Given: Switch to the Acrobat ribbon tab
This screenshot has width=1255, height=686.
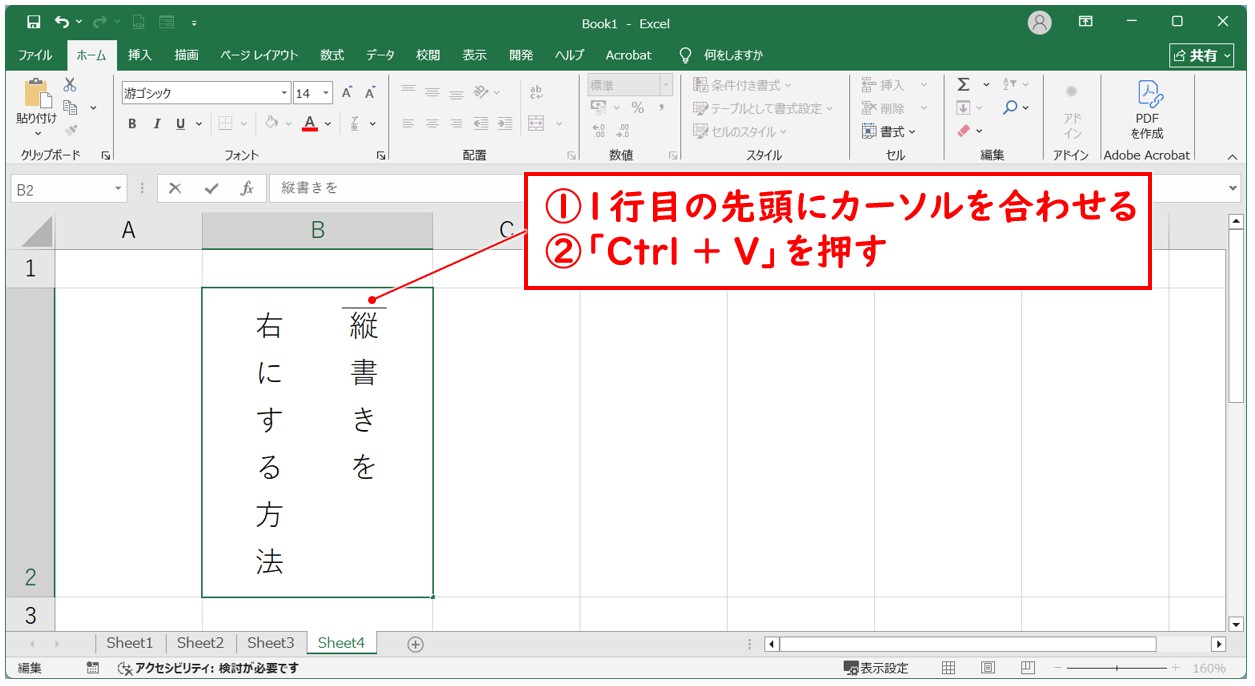Looking at the screenshot, I should tap(628, 55).
